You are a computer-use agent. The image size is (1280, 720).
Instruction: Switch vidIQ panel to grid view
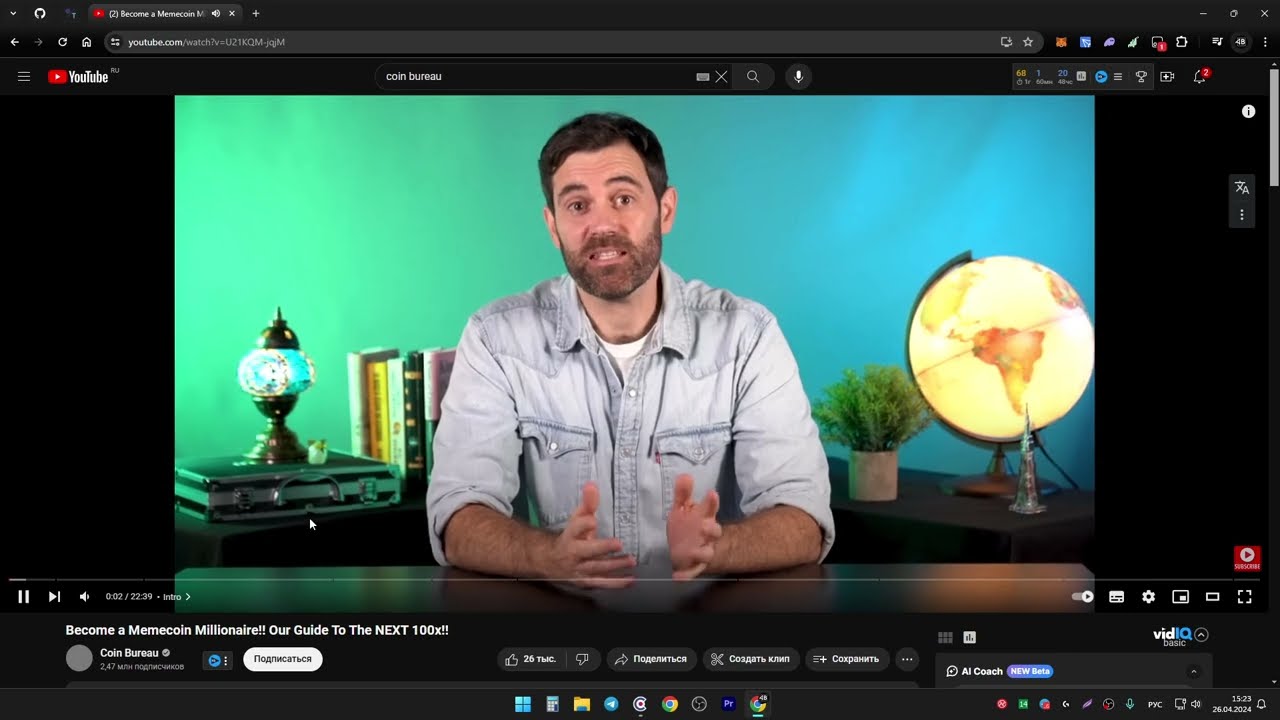point(945,637)
